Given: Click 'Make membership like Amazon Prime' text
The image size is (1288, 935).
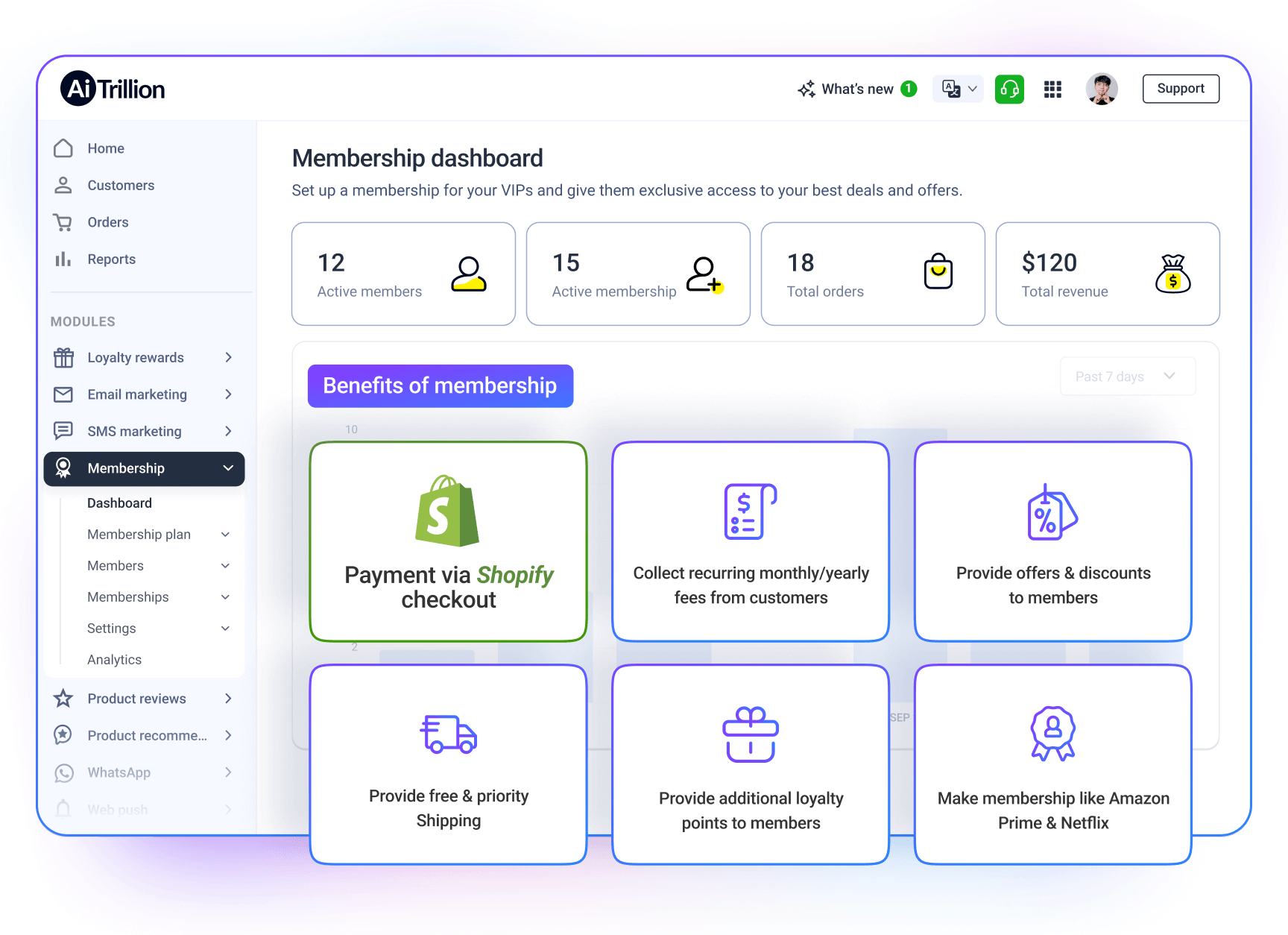Looking at the screenshot, I should (1053, 810).
